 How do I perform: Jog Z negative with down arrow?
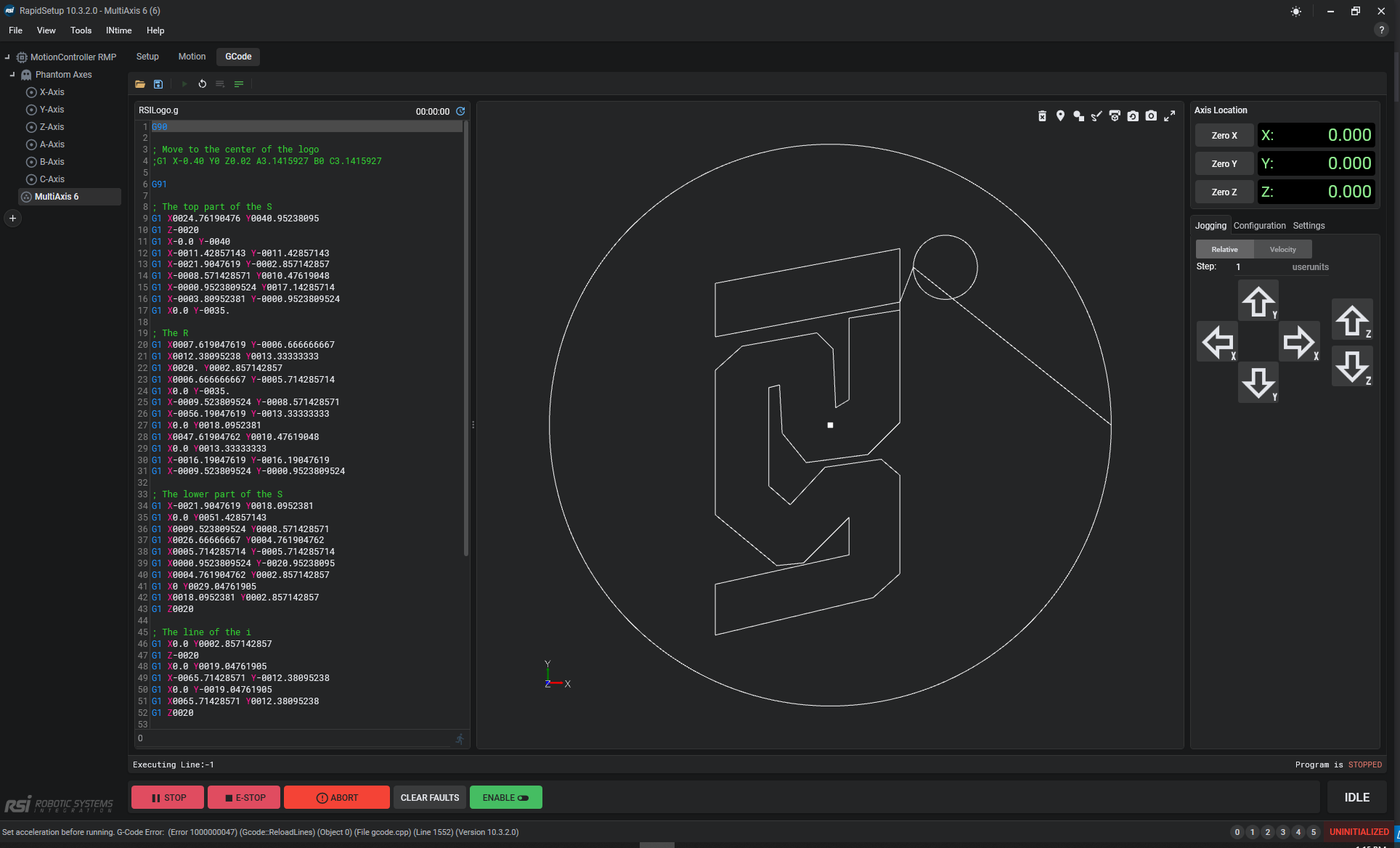coord(1352,366)
